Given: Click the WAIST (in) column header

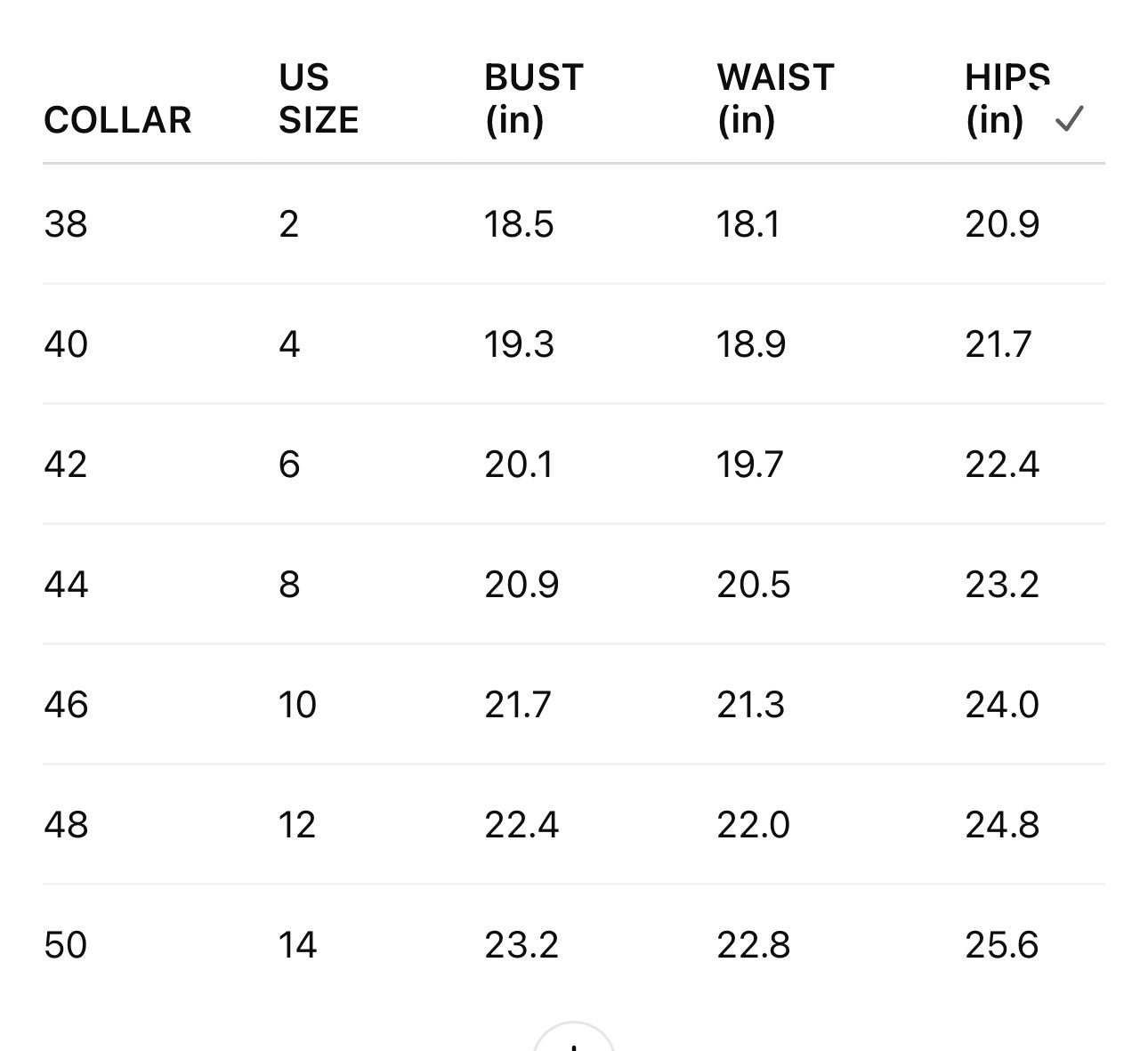Looking at the screenshot, I should click(774, 99).
